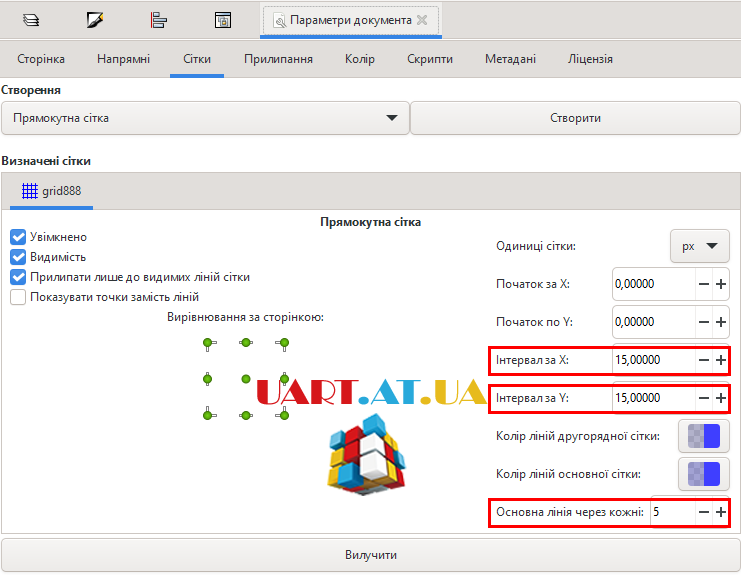This screenshot has width=741, height=575.
Task: Open the major grid line color swatch
Action: coord(704,474)
